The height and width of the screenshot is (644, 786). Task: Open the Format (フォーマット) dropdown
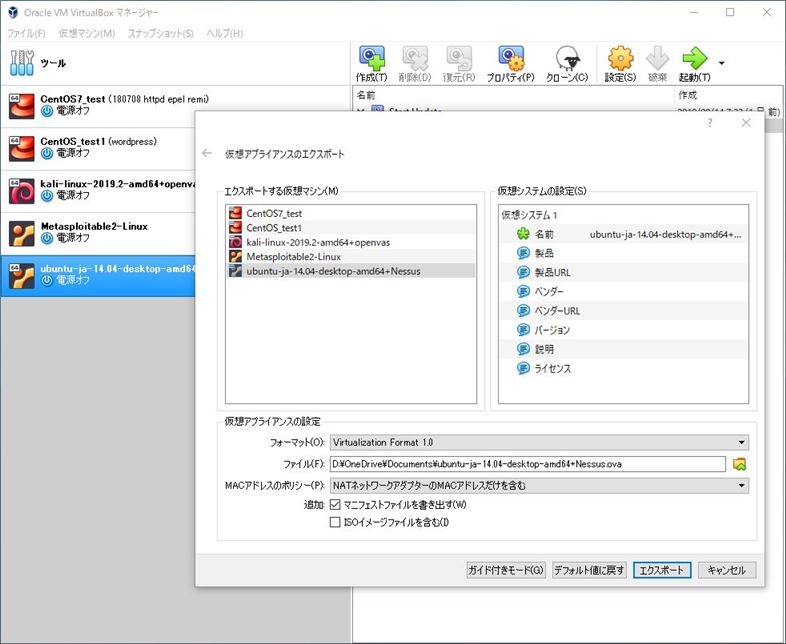(539, 443)
